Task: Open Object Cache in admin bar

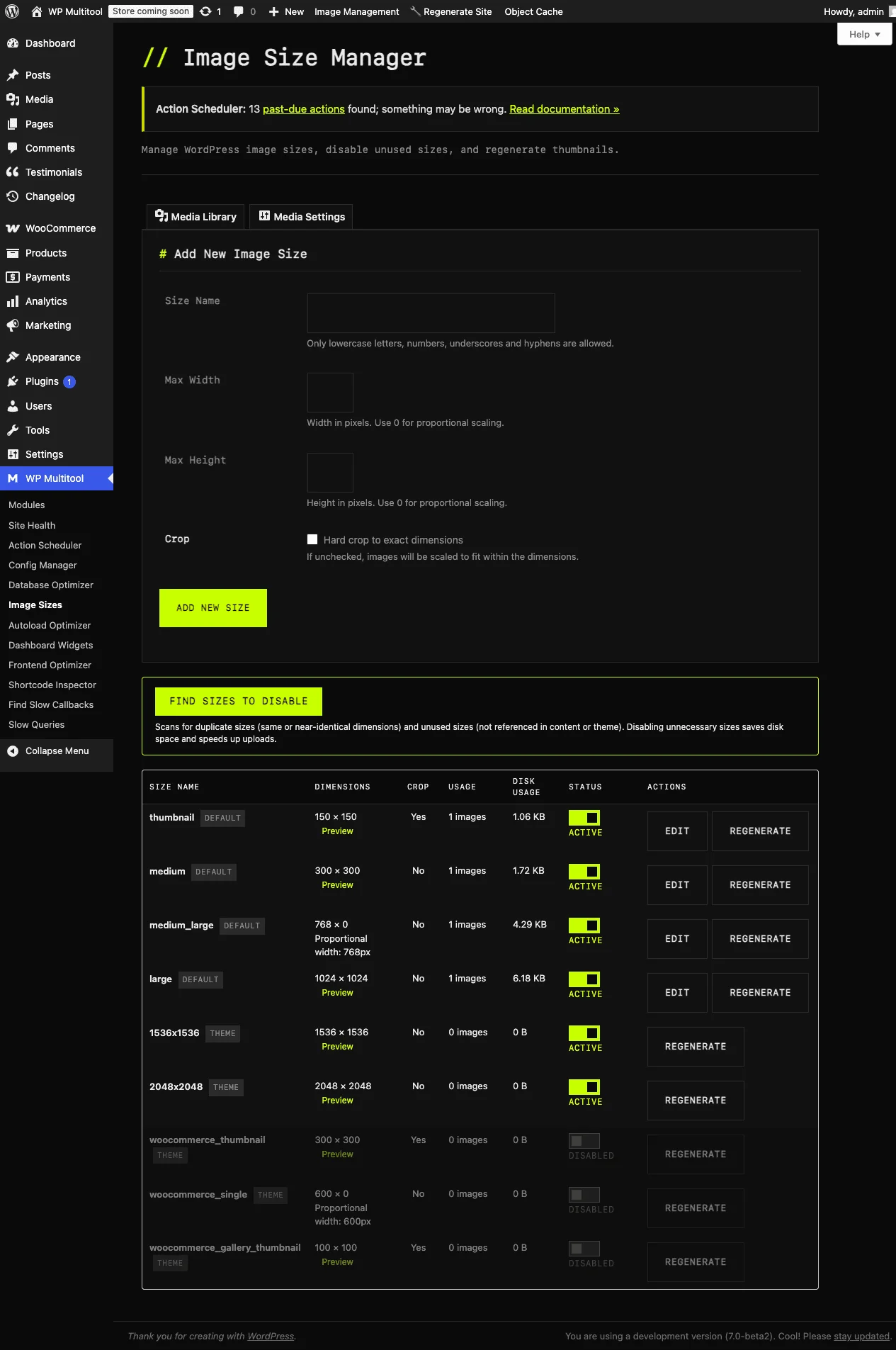Action: 533,11
